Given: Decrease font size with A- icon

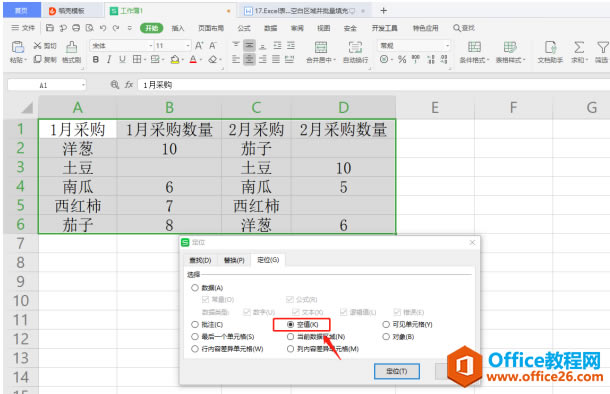Looking at the screenshot, I should 212,46.
